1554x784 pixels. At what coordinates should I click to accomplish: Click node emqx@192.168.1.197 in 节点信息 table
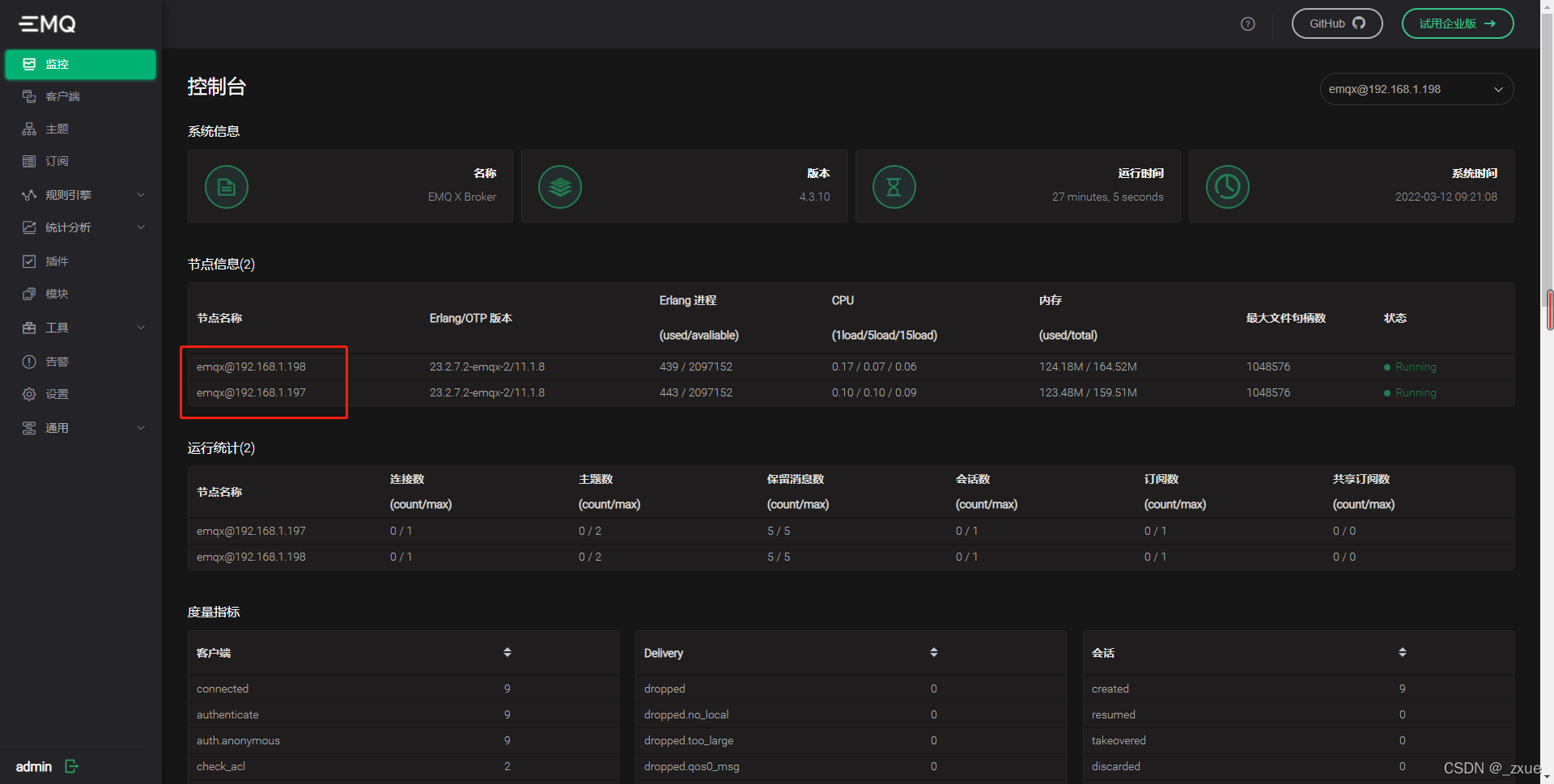click(251, 392)
